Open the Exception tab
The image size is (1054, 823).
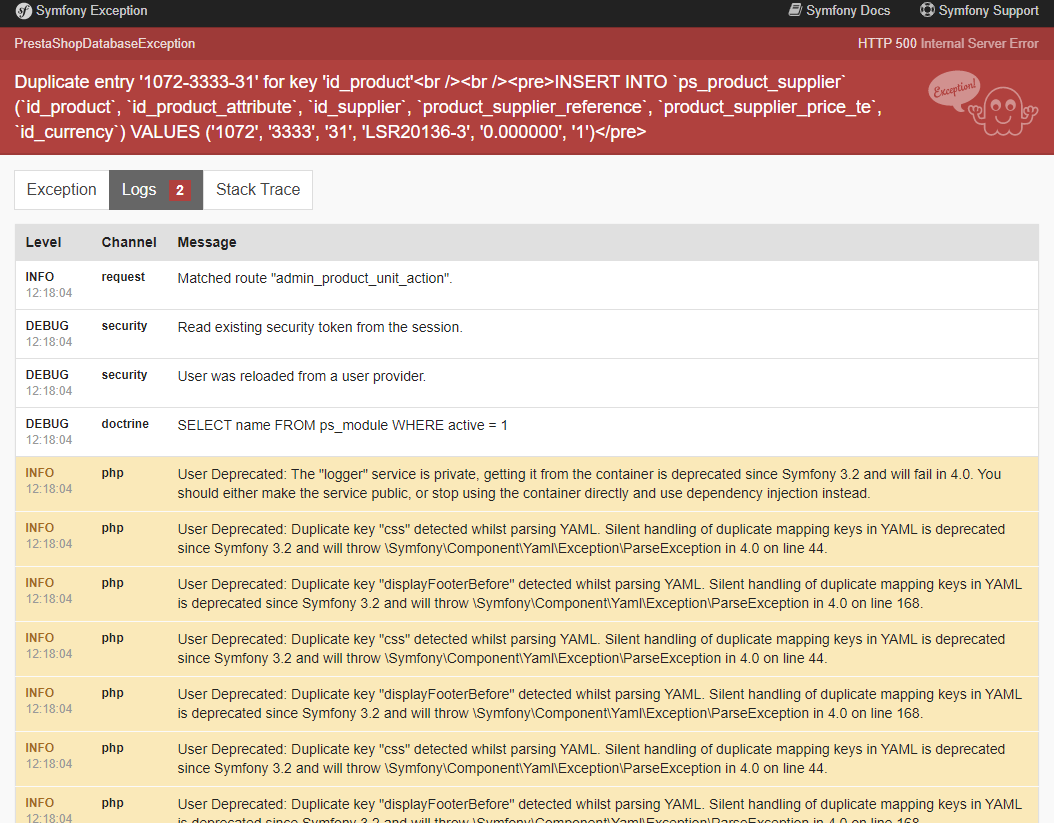pos(62,190)
